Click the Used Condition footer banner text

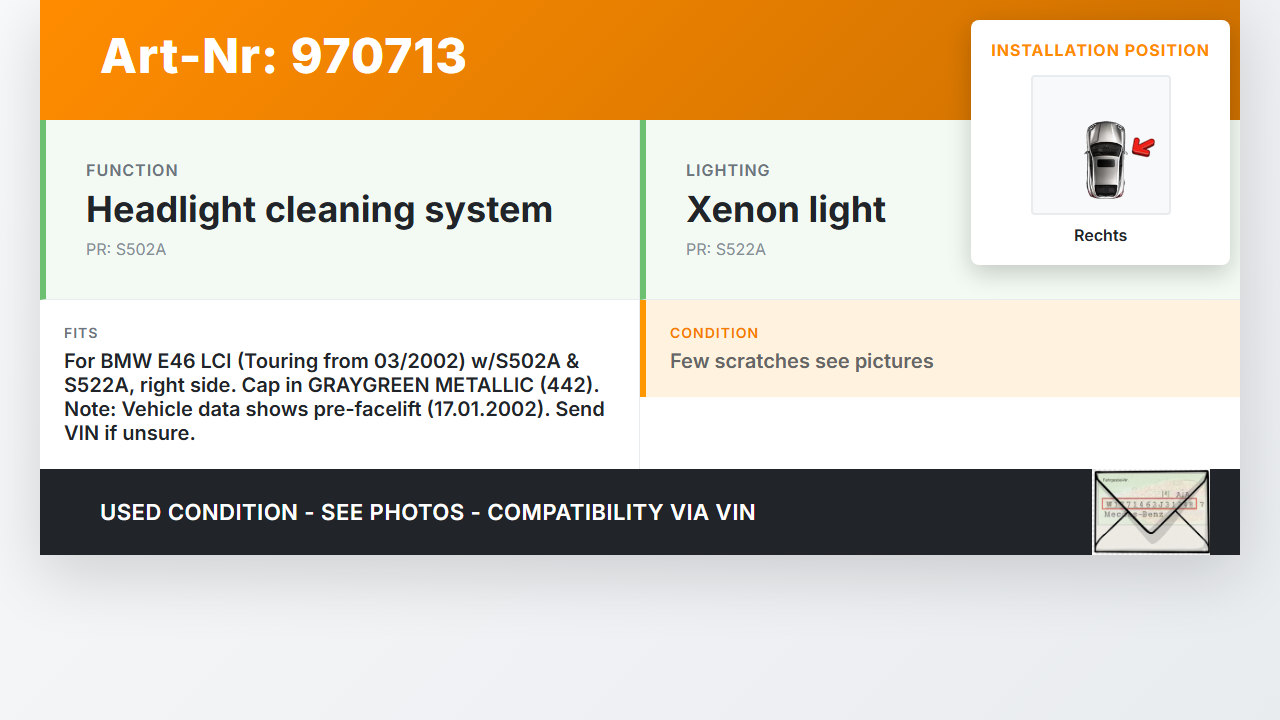427,513
